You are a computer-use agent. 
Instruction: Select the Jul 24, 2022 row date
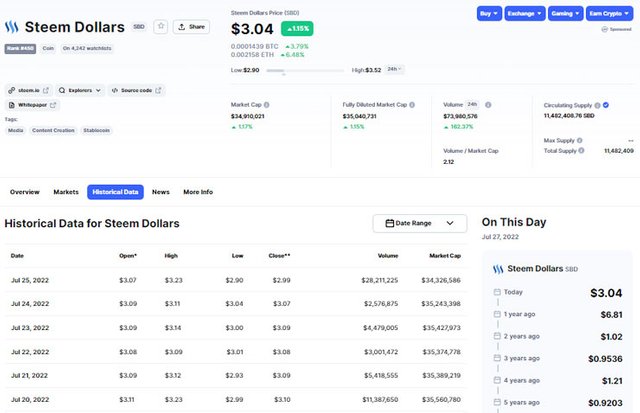click(x=30, y=304)
